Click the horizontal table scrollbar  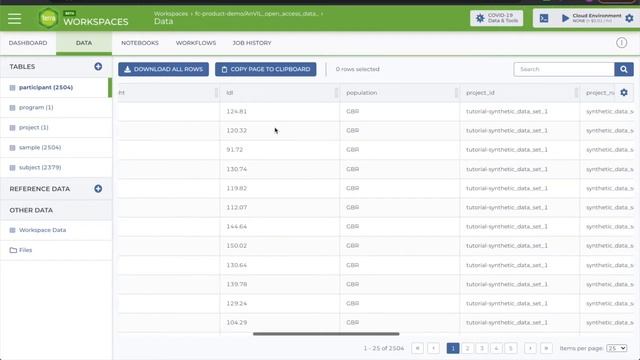click(326, 334)
